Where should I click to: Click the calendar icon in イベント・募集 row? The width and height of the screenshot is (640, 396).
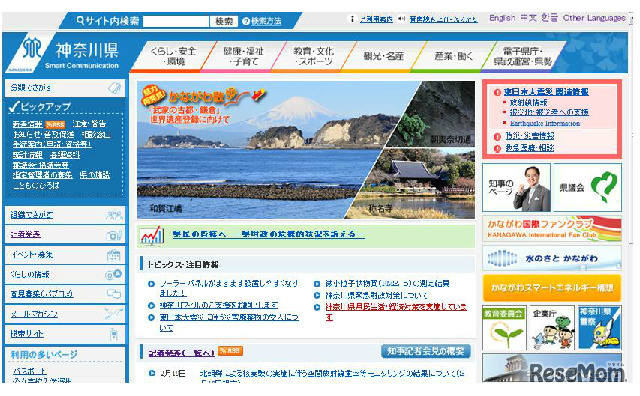click(x=113, y=255)
